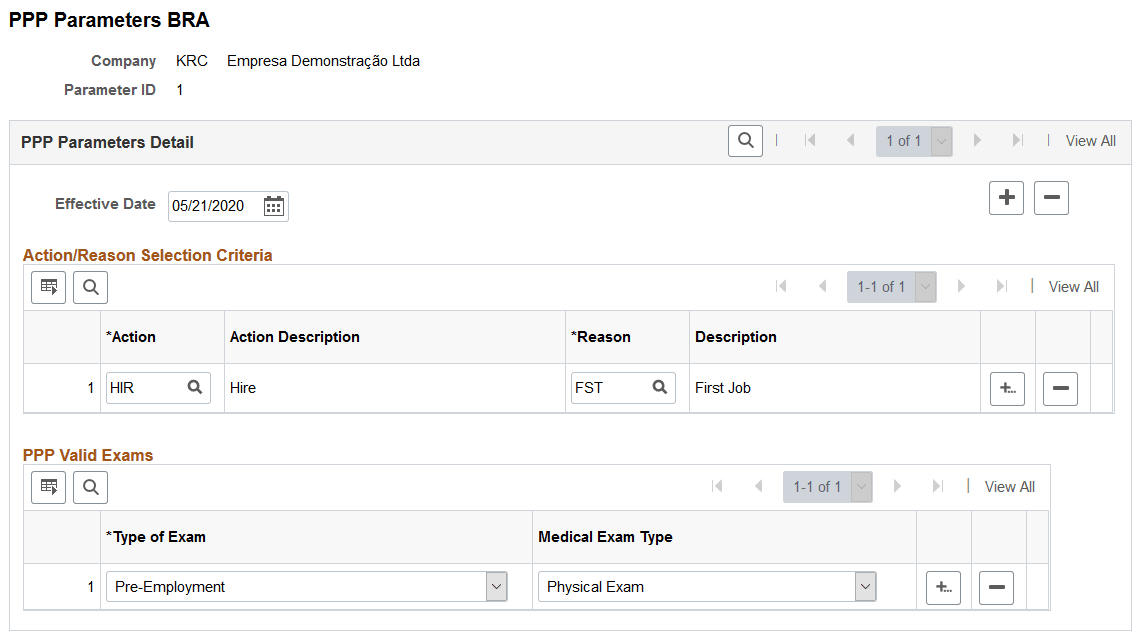Viewport: 1138px width, 636px height.
Task: Open the Type of Exam dropdown
Action: 497,588
